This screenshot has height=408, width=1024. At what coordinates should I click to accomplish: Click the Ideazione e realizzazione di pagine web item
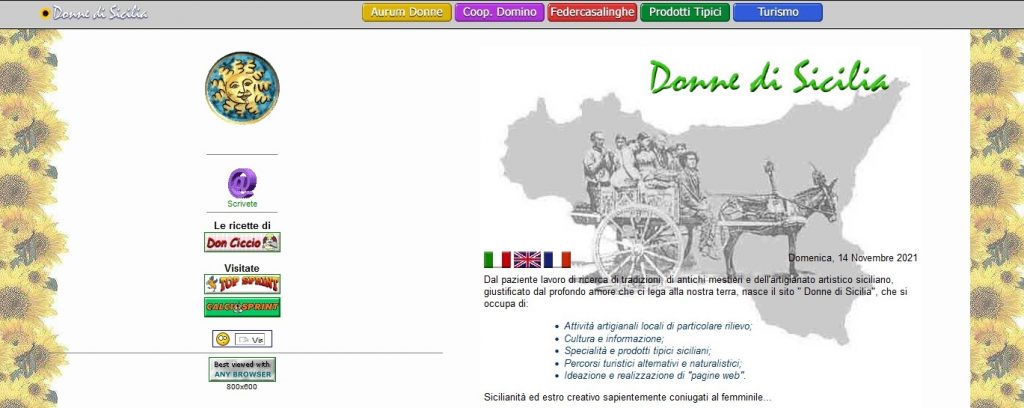[x=655, y=376]
